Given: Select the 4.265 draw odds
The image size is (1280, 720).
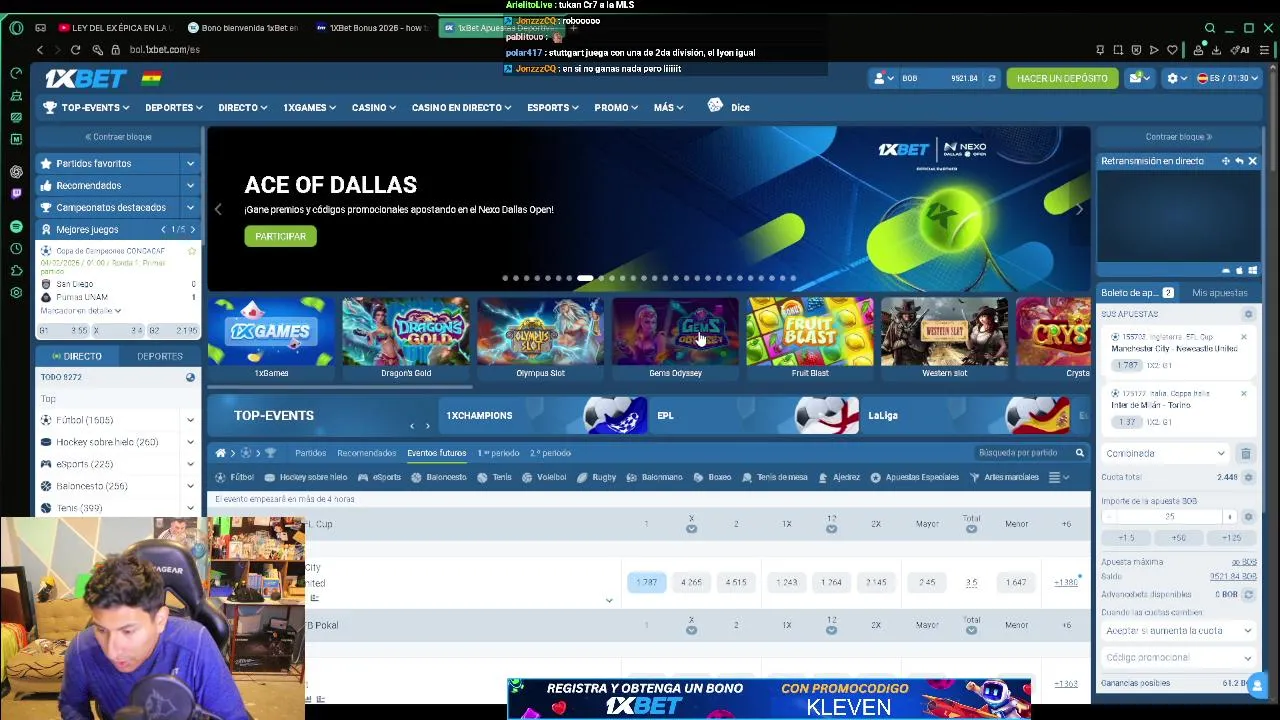Looking at the screenshot, I should (691, 582).
